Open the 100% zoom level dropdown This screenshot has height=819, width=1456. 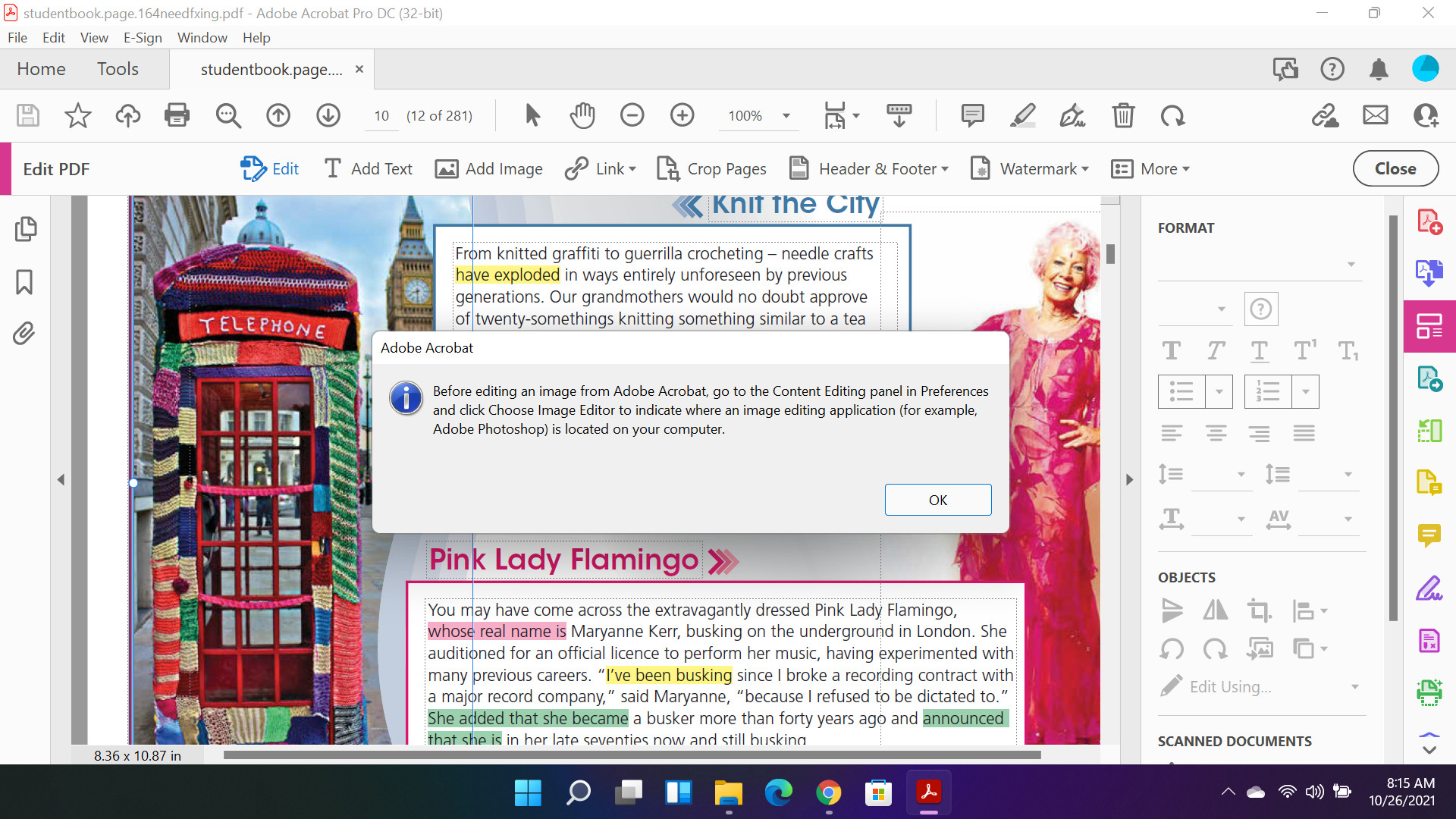click(786, 116)
